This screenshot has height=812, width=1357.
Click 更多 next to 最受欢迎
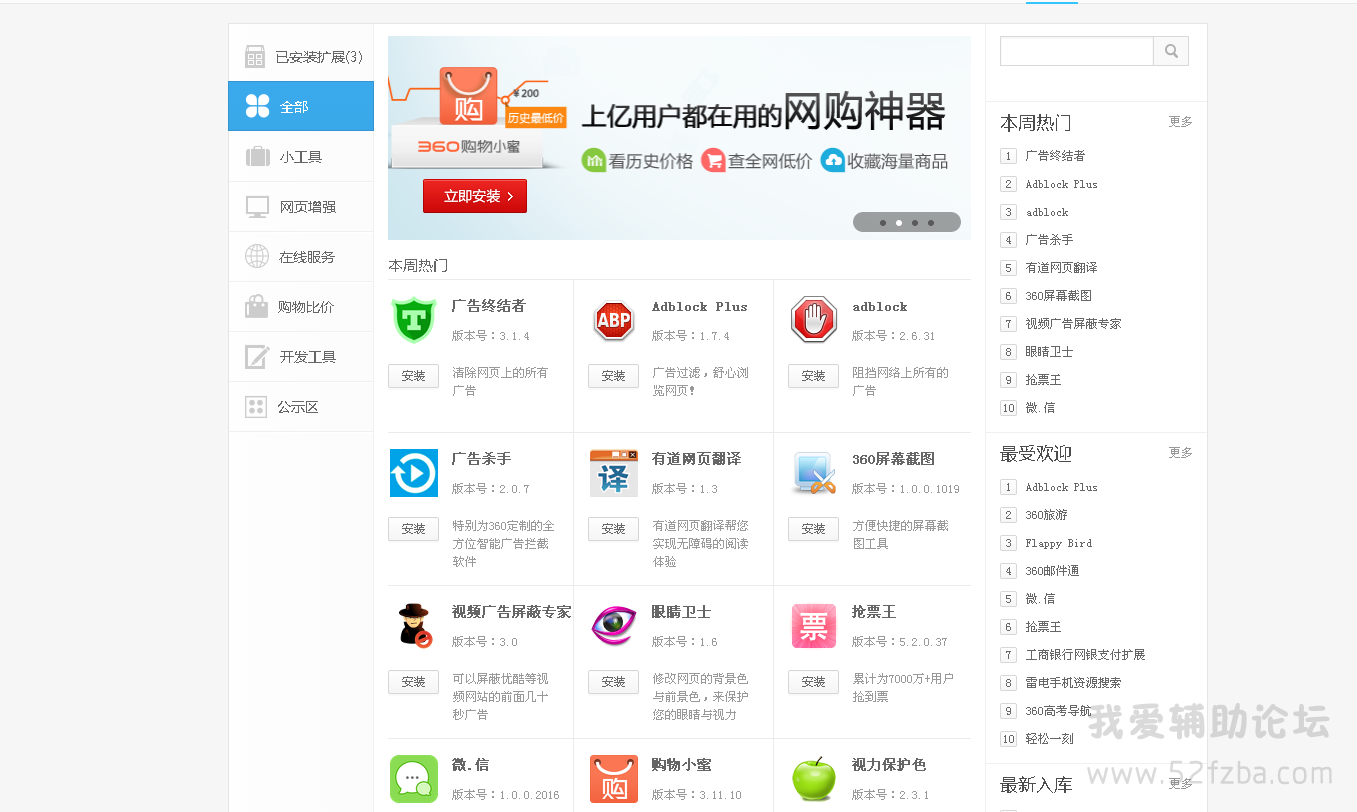coord(1181,453)
